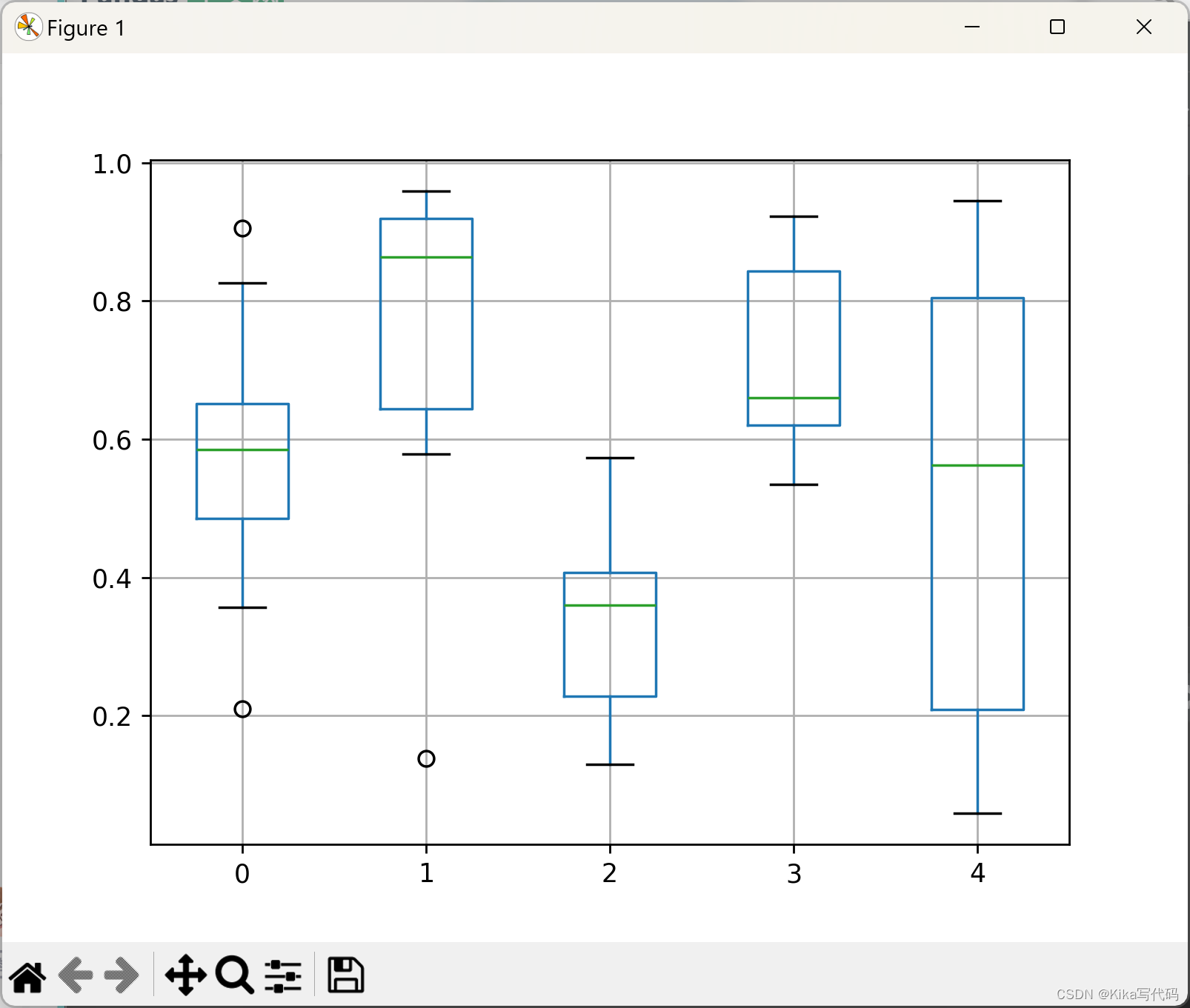Click top whisker cap of box 4
The image size is (1190, 1008).
977,201
